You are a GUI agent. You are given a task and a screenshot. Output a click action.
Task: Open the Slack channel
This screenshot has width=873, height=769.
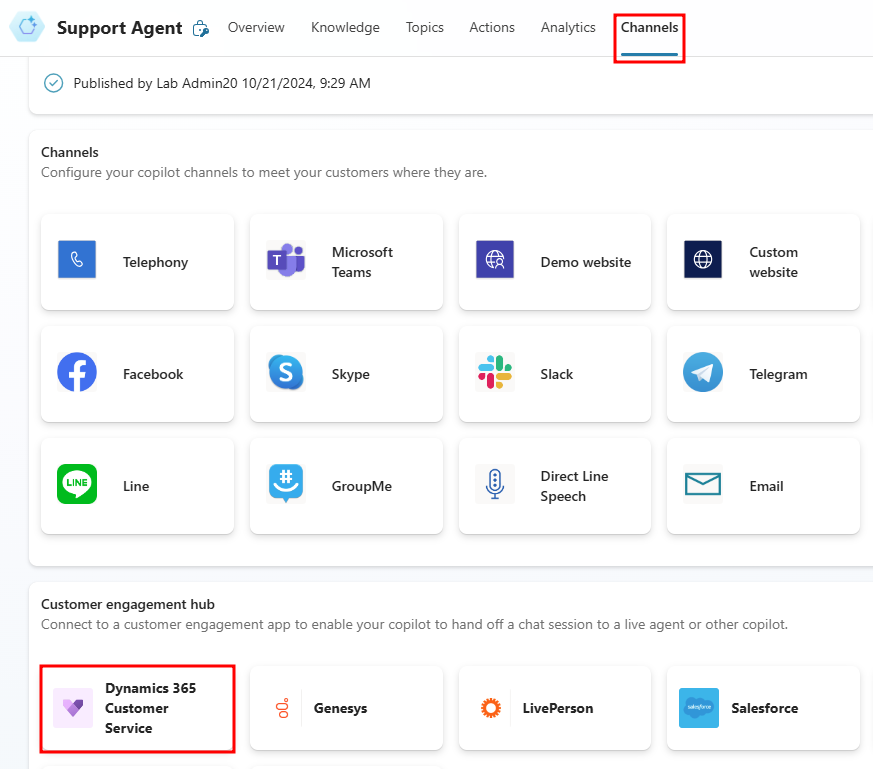pyautogui.click(x=555, y=373)
